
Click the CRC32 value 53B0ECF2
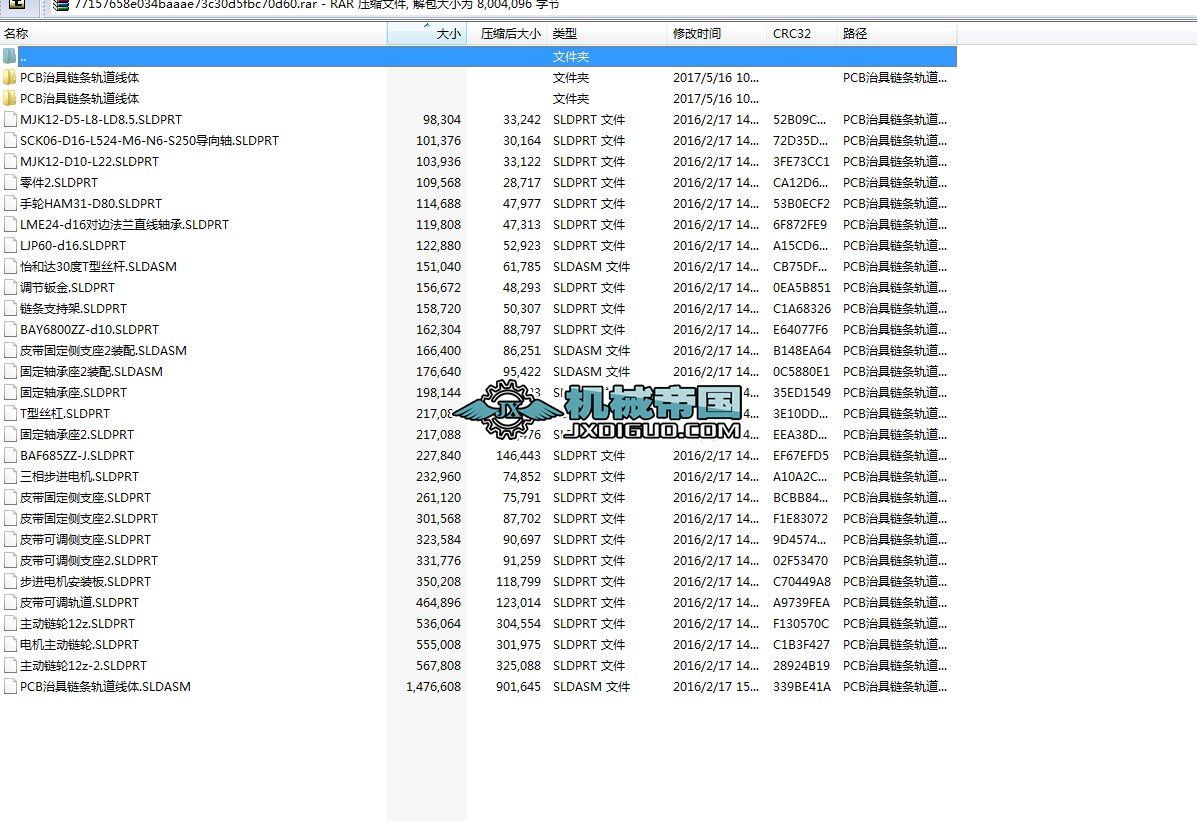pos(801,203)
